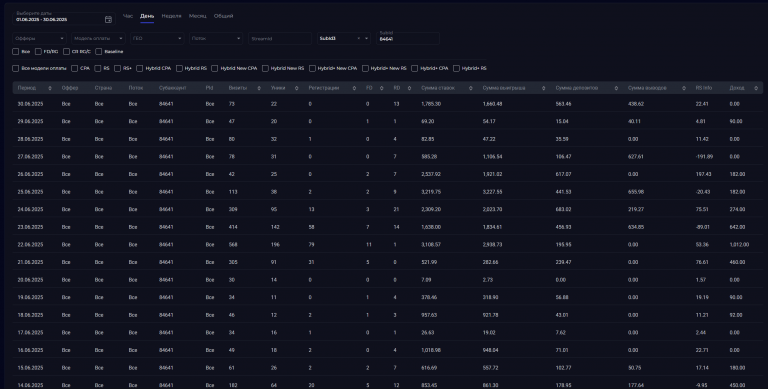This screenshot has width=768, height=389.
Task: Expand the SubId3 dropdown arrow
Action: [366, 38]
